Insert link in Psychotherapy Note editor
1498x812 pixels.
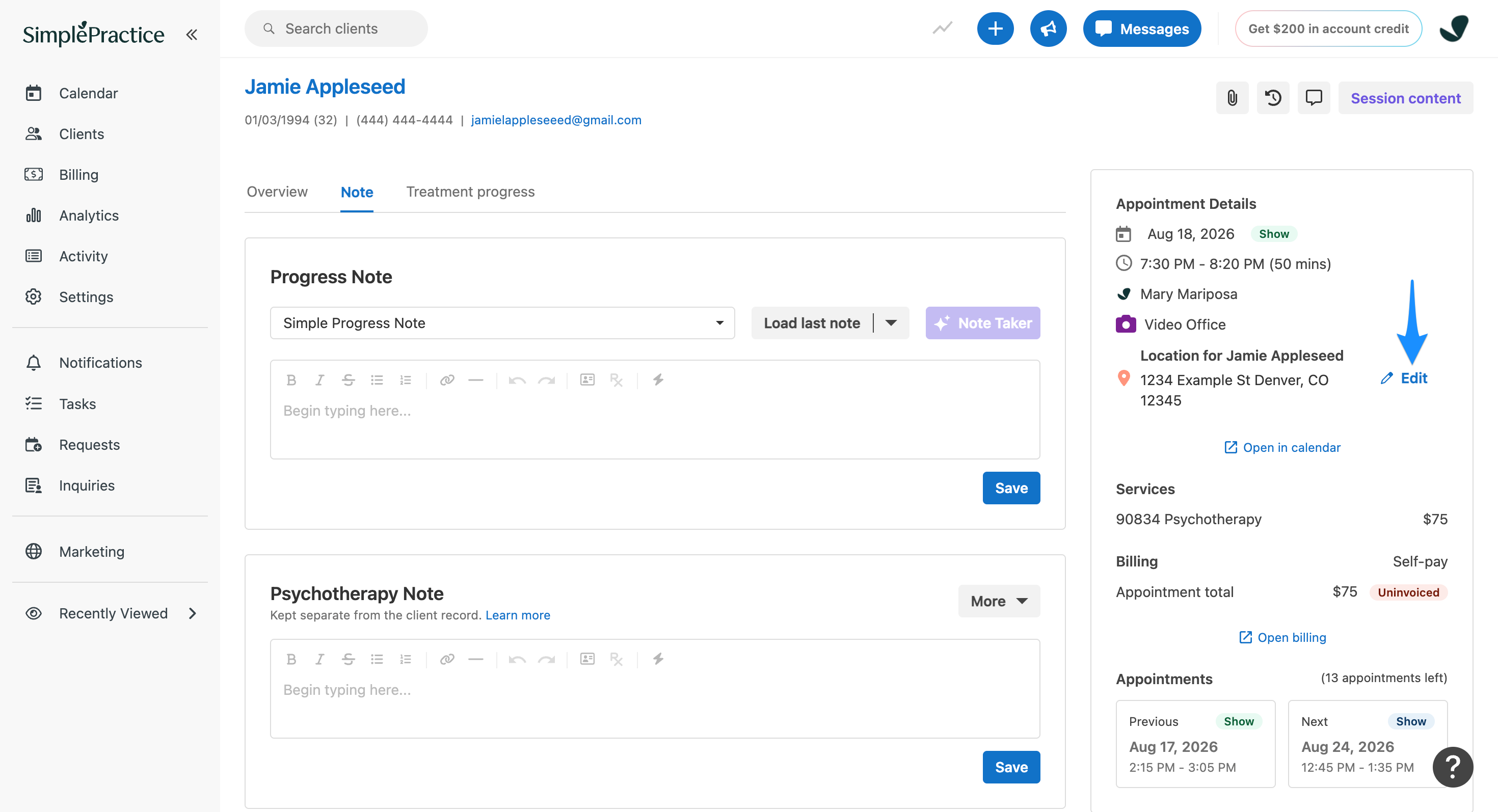pos(447,659)
